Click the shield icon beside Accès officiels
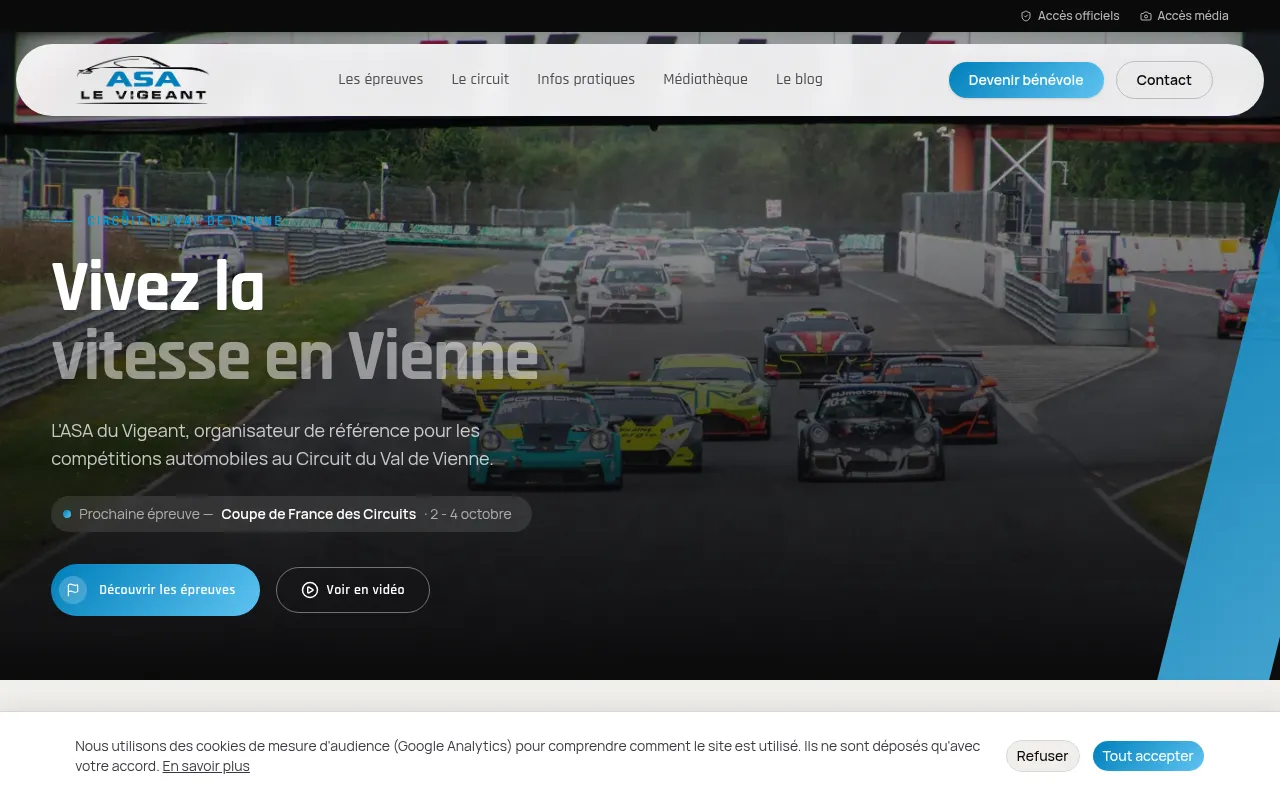The height and width of the screenshot is (800, 1280). point(1026,16)
